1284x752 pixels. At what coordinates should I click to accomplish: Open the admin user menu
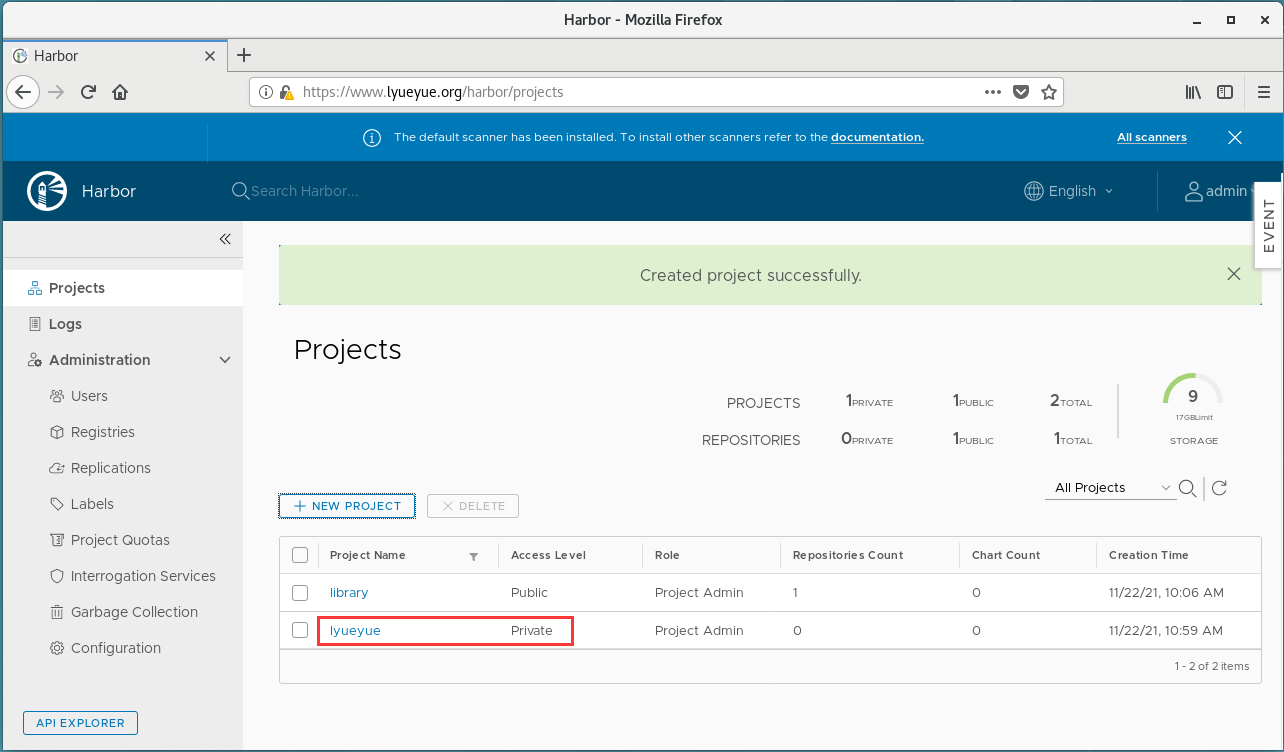[x=1220, y=191]
